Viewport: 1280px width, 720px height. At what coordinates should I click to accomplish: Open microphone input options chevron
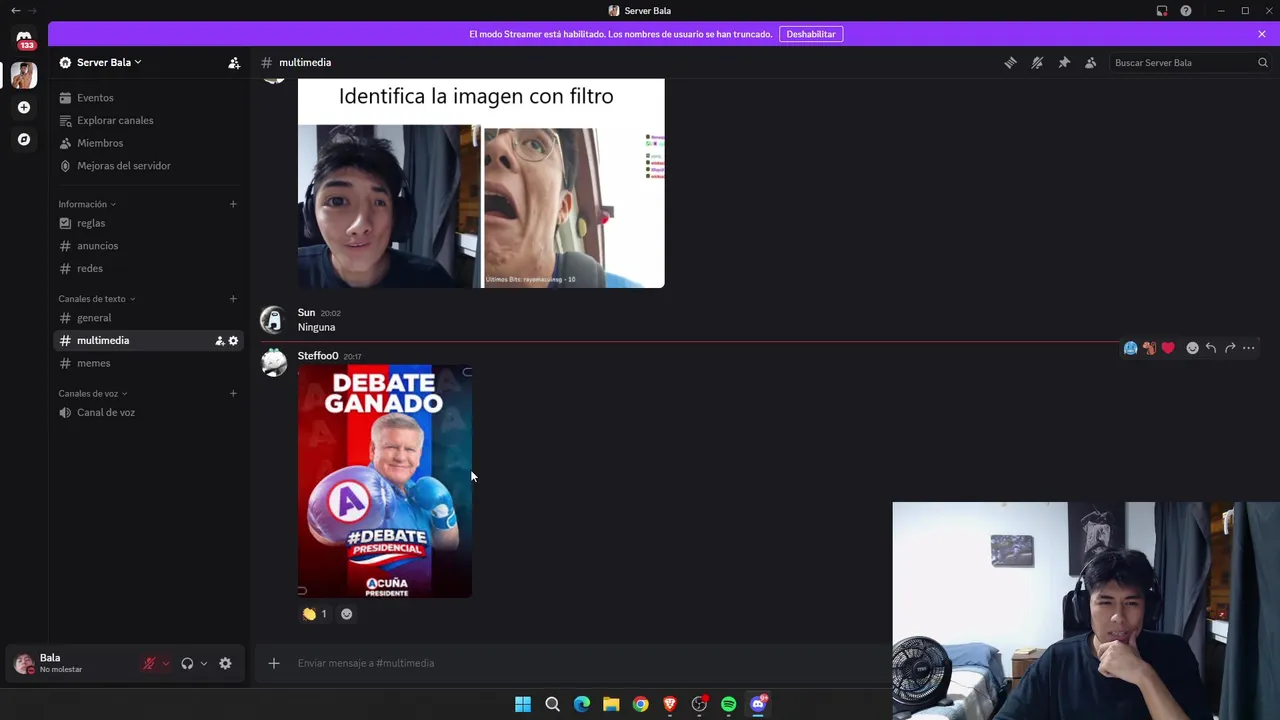coord(165,664)
